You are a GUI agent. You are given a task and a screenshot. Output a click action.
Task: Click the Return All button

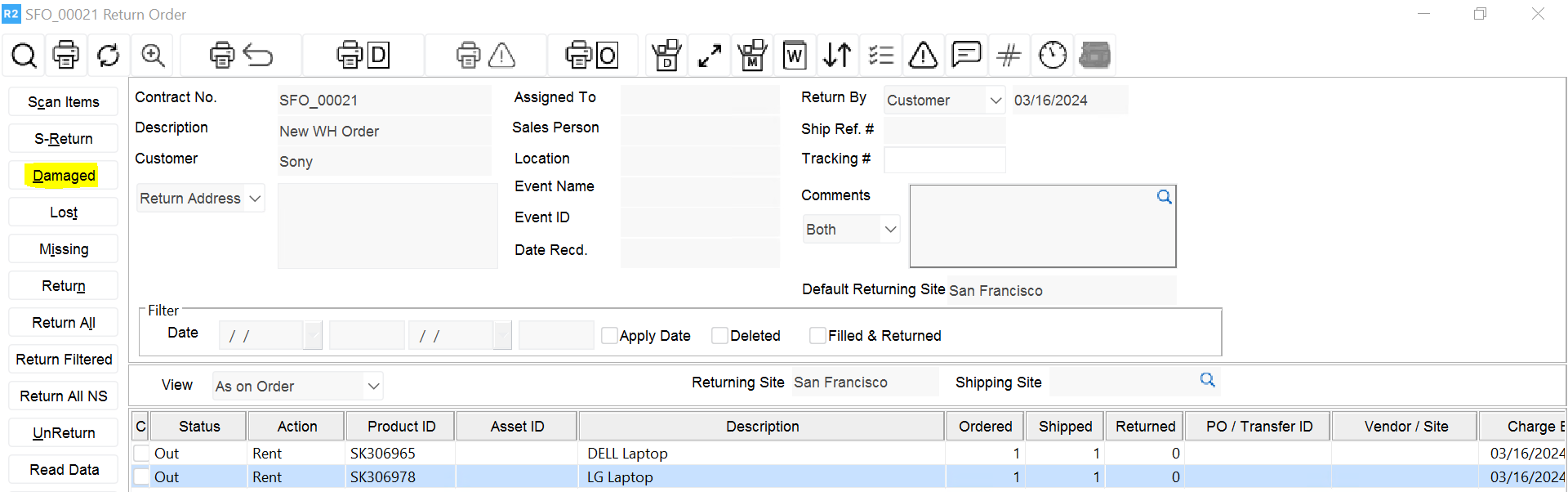point(64,323)
